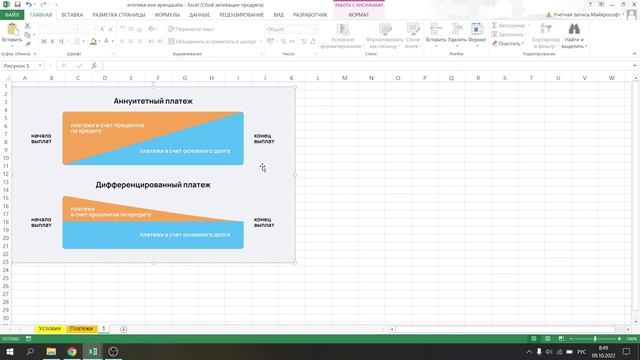The height and width of the screenshot is (360, 640).
Task: Collapse the ribbon with the chevron arrow
Action: tap(634, 54)
